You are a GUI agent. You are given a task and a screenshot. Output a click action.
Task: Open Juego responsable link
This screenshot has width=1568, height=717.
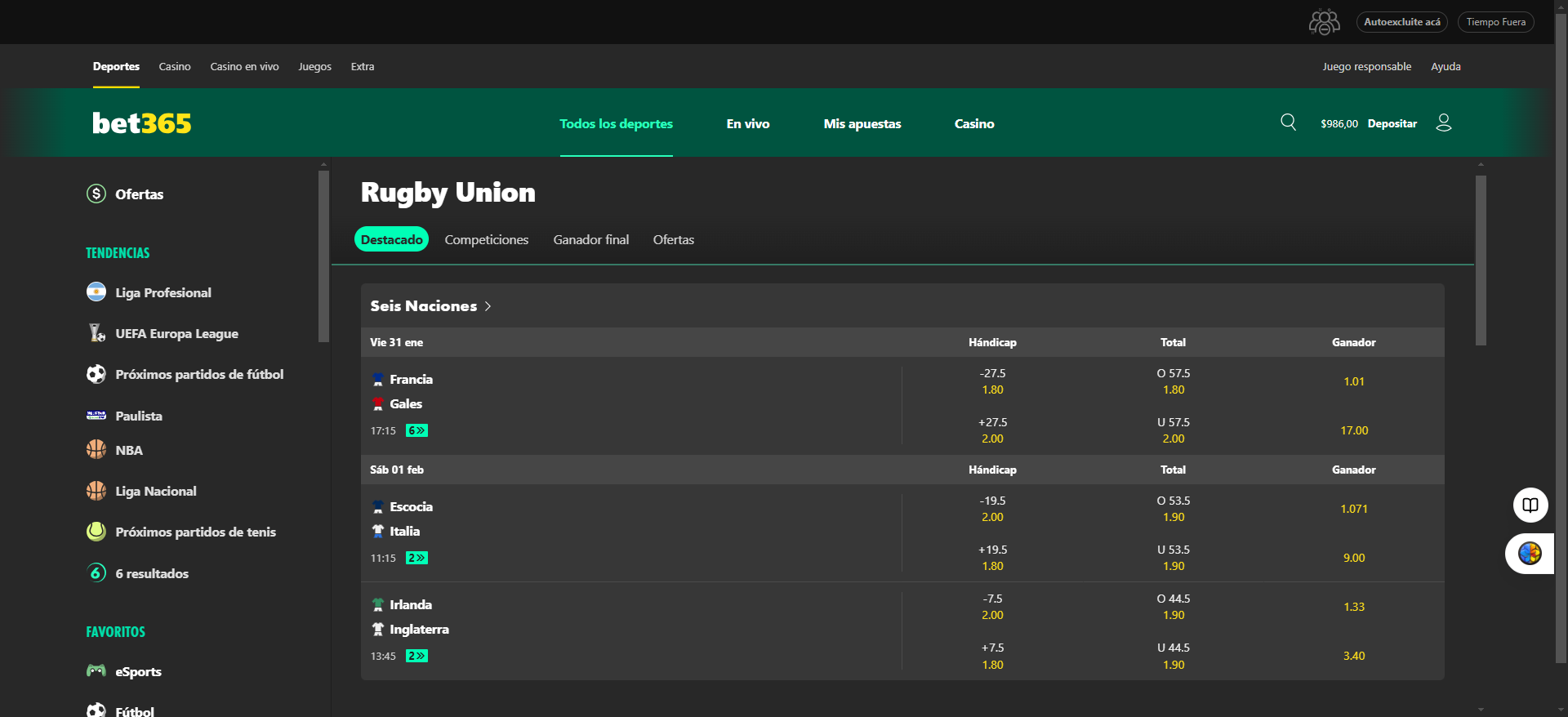[x=1367, y=66]
